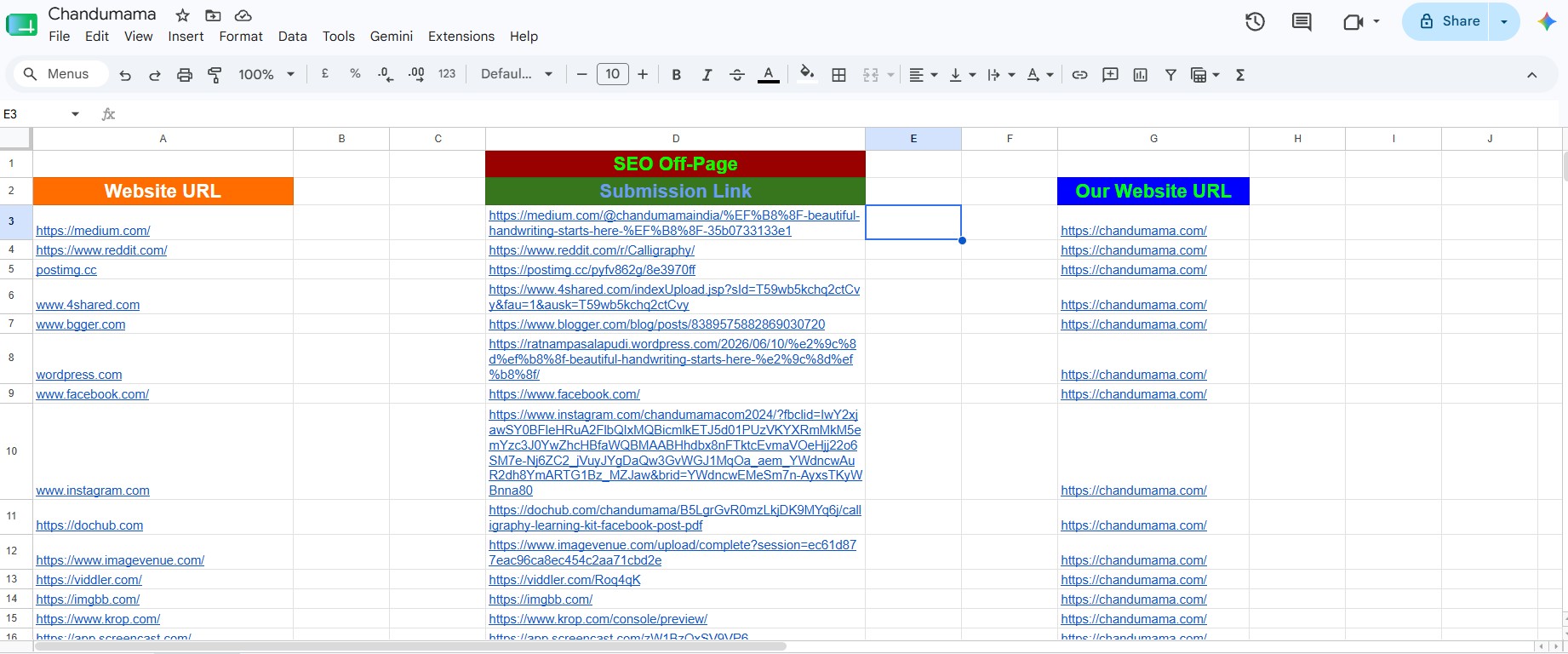Expand text wrapping dropdown
The width and height of the screenshot is (1568, 654).
click(x=1011, y=75)
